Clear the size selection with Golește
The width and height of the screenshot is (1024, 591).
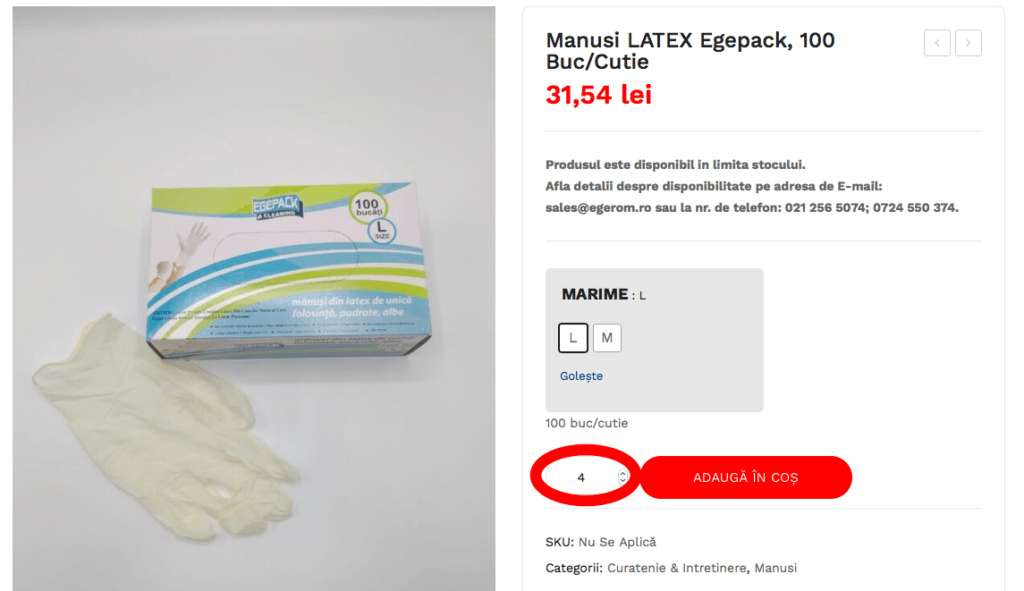[581, 376]
